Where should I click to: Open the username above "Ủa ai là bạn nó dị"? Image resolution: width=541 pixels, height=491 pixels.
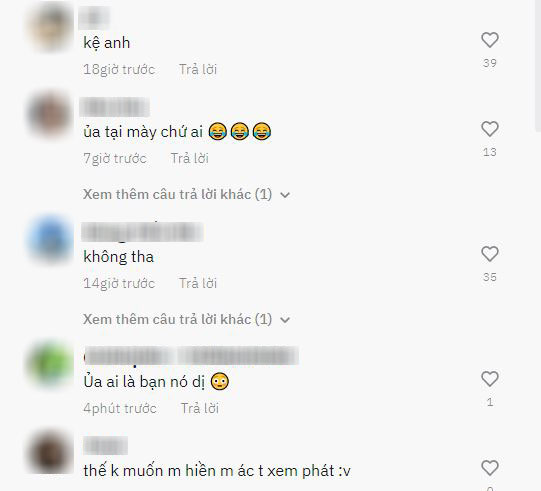click(x=191, y=356)
